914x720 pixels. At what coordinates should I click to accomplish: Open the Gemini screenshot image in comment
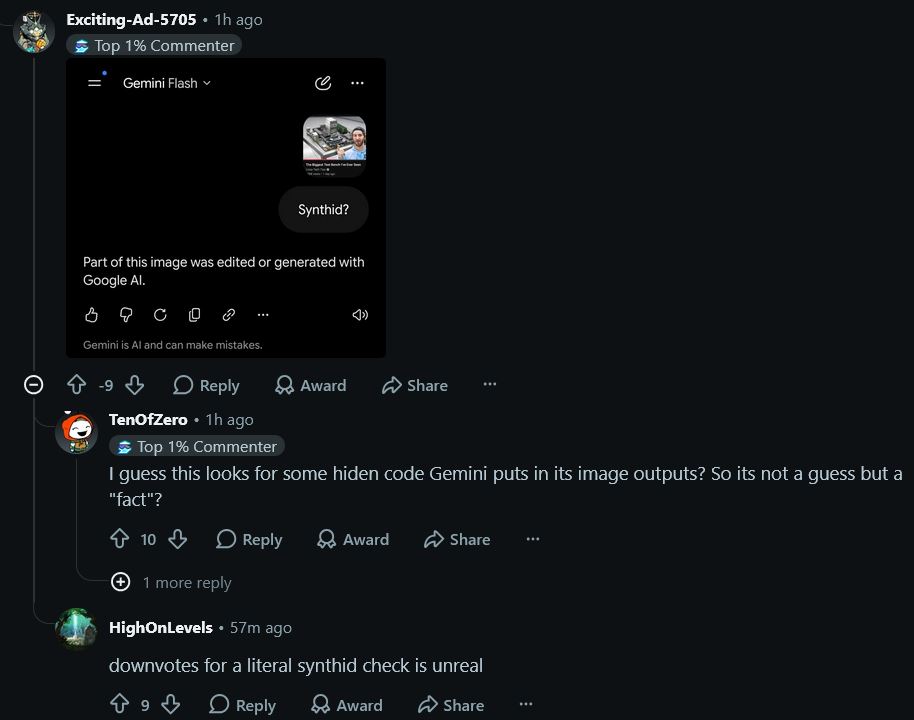(226, 208)
